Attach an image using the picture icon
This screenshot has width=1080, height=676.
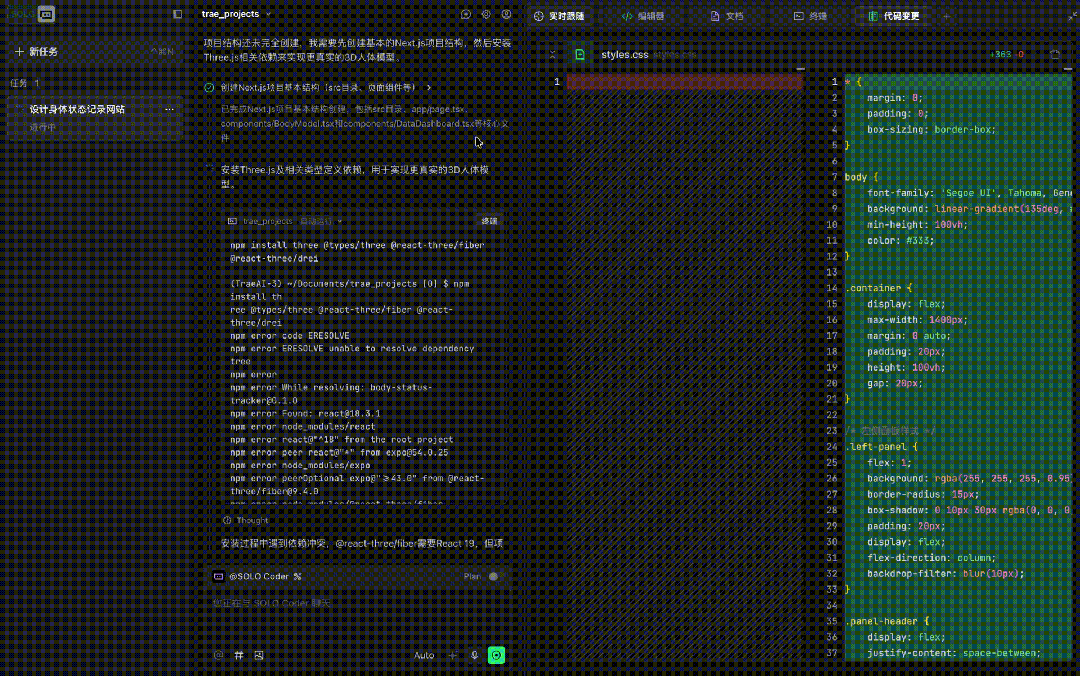(x=259, y=656)
